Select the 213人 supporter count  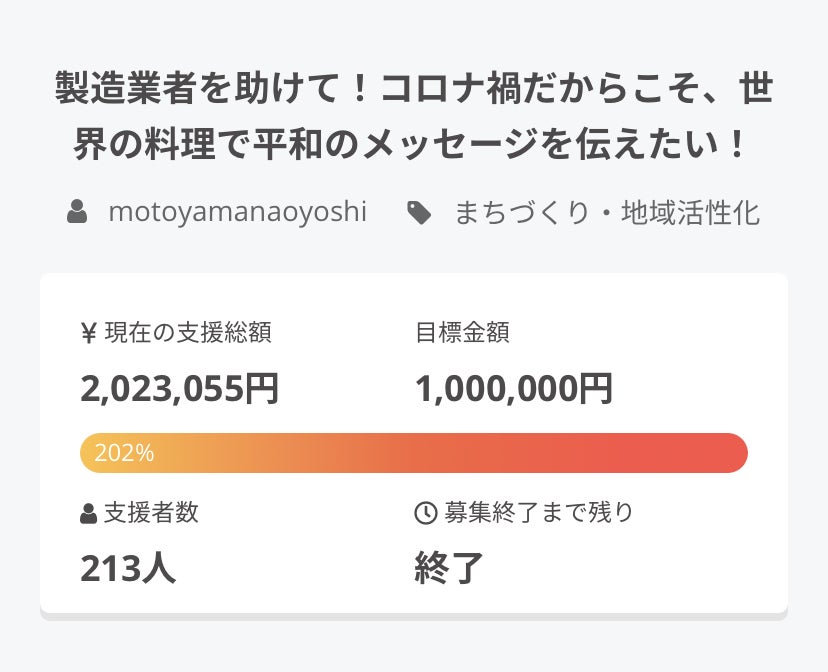pyautogui.click(x=128, y=568)
